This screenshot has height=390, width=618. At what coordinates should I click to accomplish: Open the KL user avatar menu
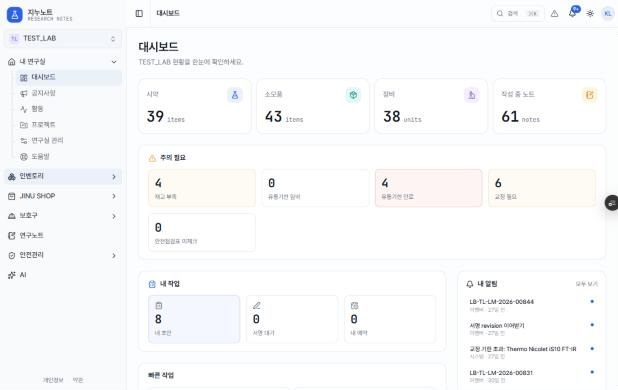(608, 14)
